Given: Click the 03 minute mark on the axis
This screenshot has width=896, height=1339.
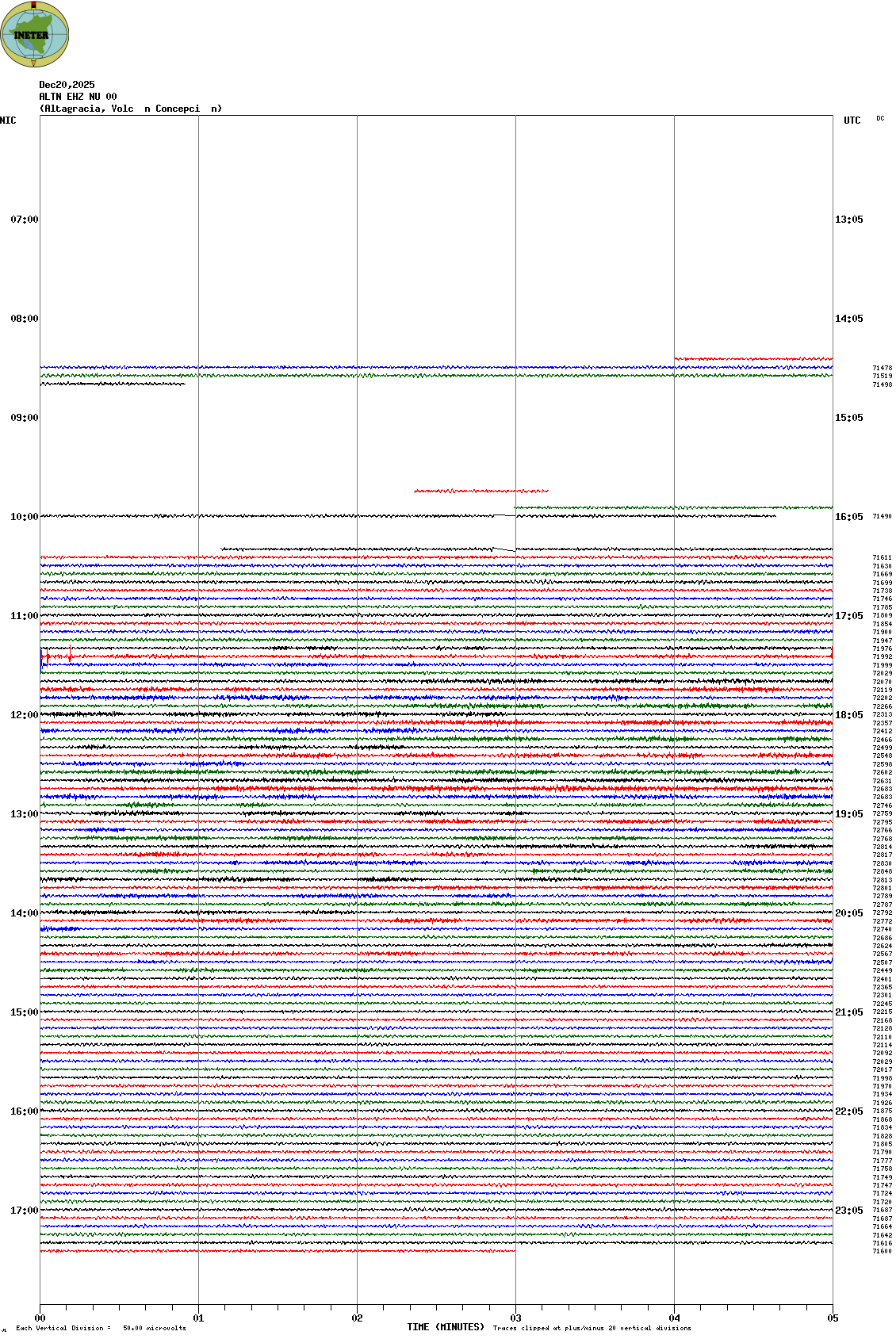Looking at the screenshot, I should [515, 1318].
